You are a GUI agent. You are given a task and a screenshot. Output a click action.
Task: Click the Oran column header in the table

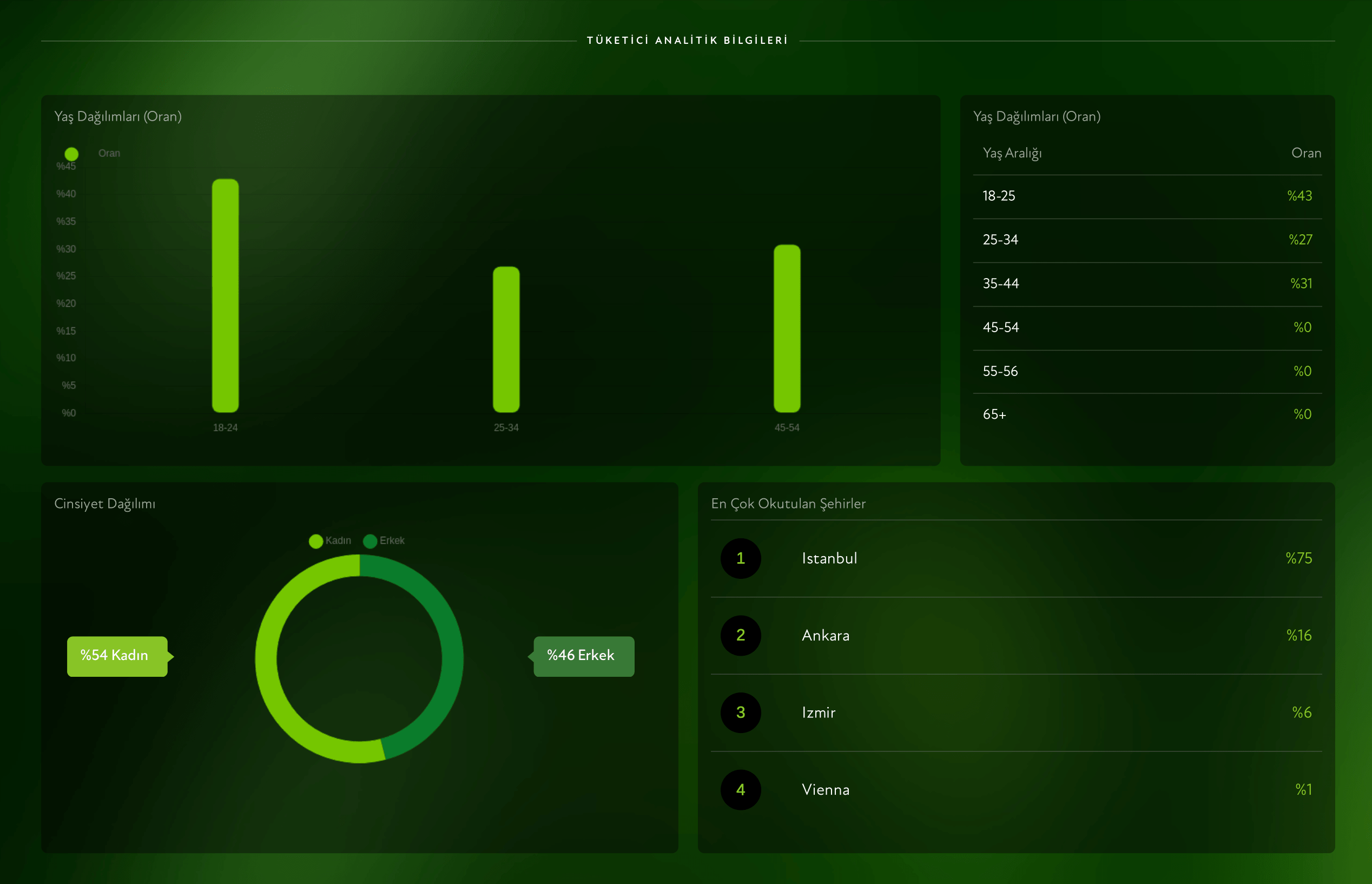pyautogui.click(x=1305, y=153)
